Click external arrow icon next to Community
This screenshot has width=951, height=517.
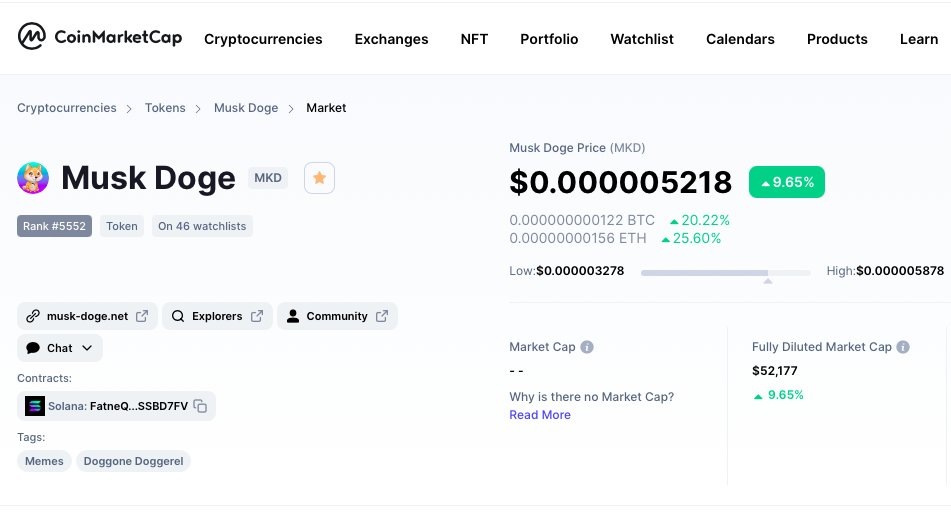tap(382, 316)
